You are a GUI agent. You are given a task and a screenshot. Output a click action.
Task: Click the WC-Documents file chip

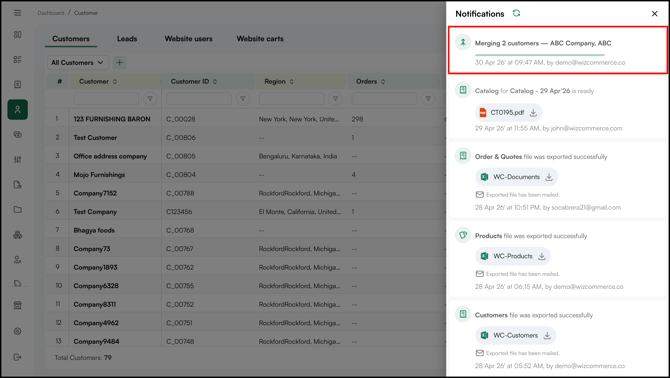pos(516,177)
